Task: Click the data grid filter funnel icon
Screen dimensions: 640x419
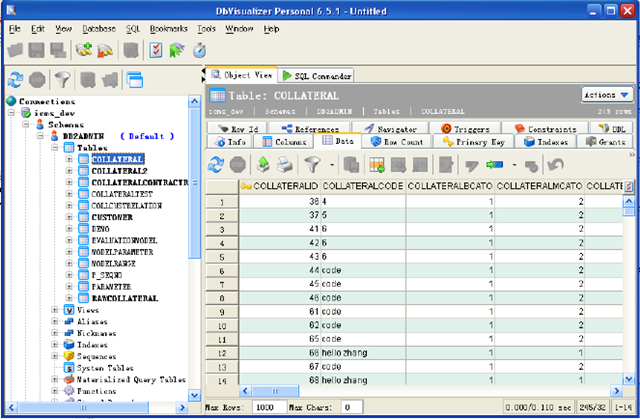Action: 313,165
